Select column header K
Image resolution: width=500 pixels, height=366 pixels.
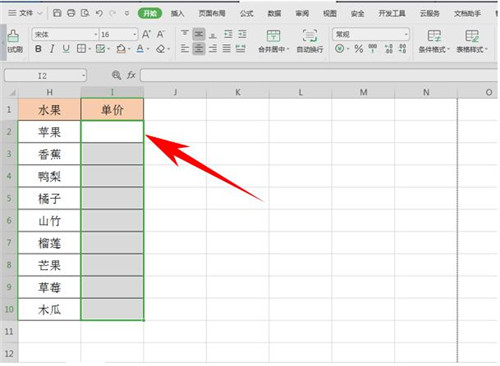pos(238,92)
